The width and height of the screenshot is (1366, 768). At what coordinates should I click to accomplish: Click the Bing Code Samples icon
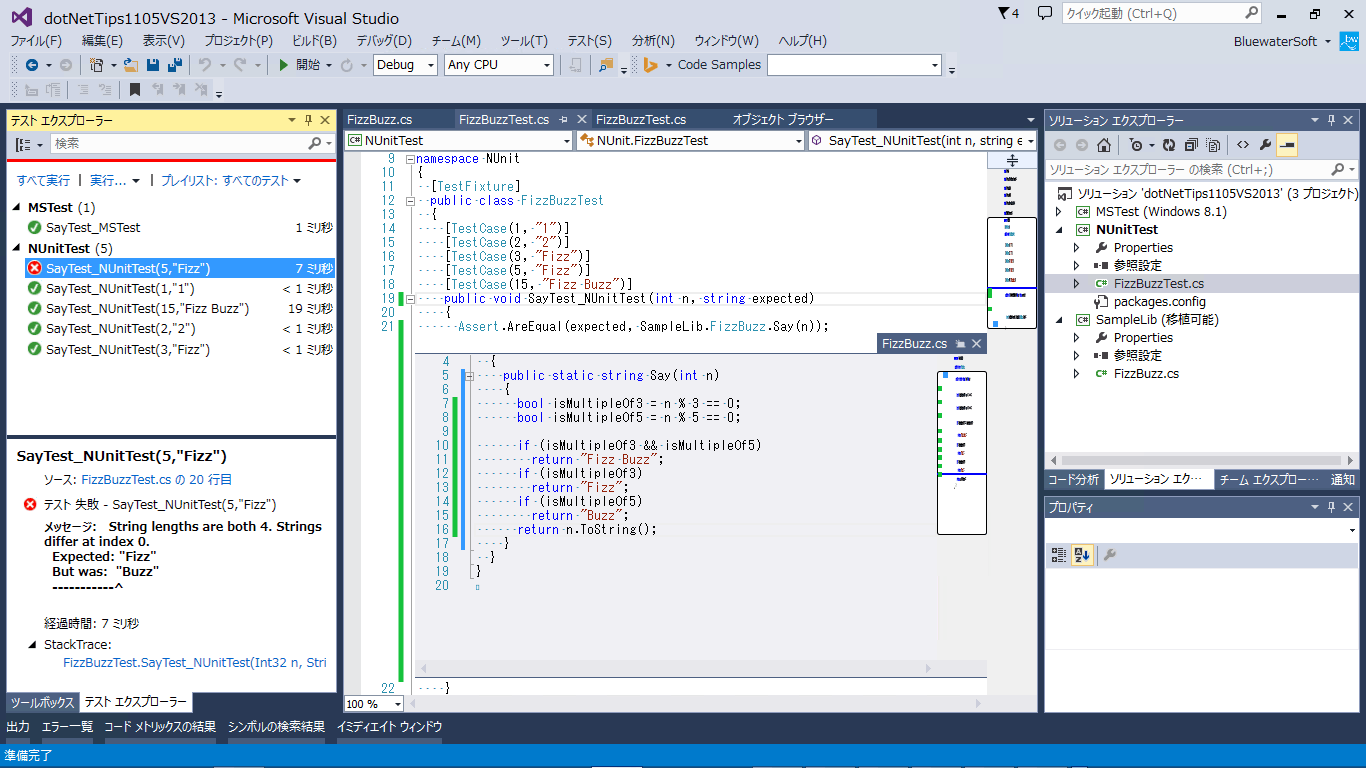click(651, 65)
